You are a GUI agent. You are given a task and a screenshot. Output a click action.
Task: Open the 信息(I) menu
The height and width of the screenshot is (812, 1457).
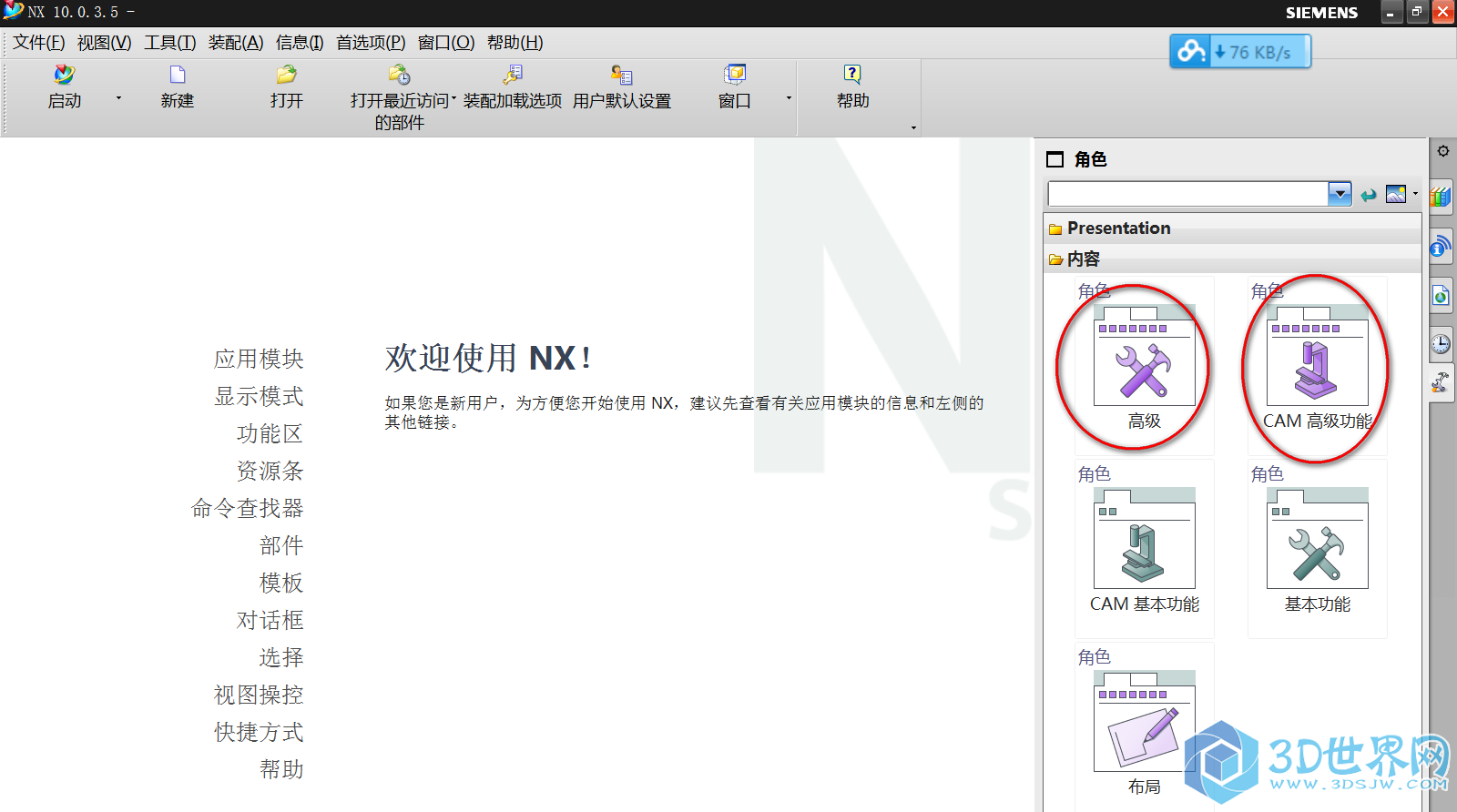pos(300,43)
